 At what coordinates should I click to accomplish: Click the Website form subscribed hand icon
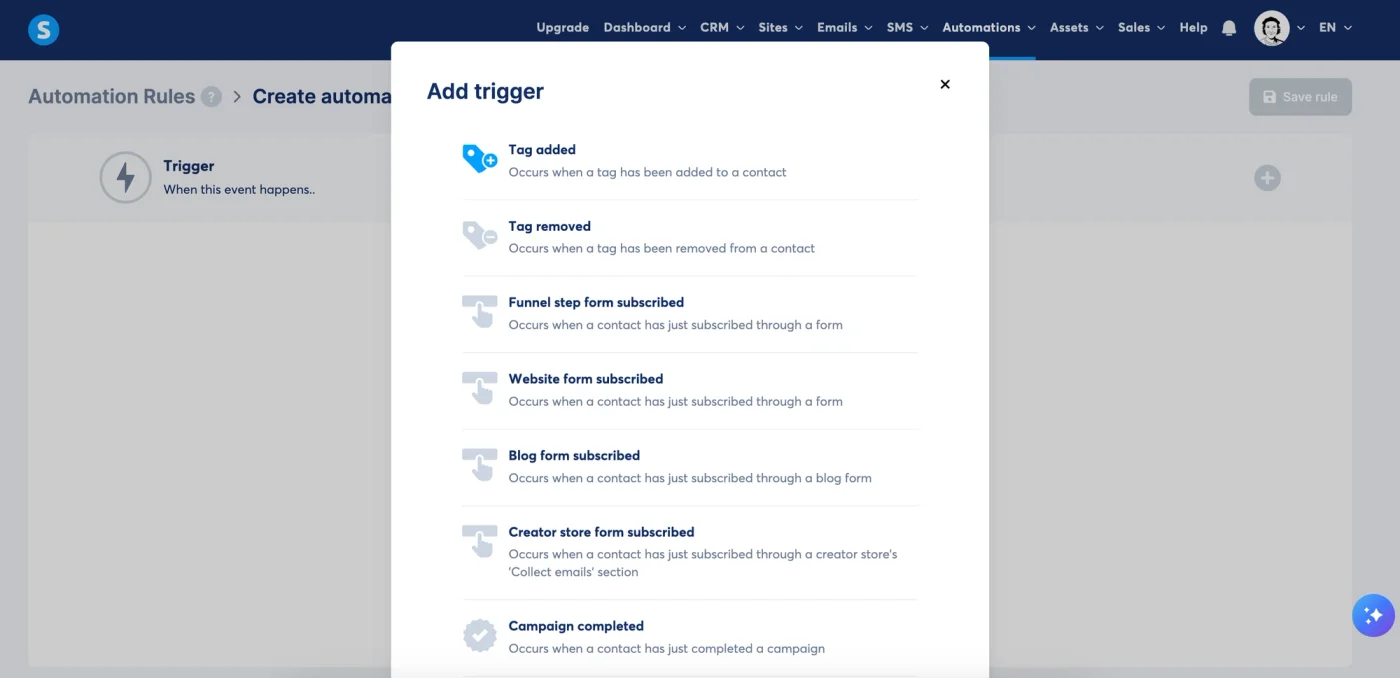[x=479, y=388]
